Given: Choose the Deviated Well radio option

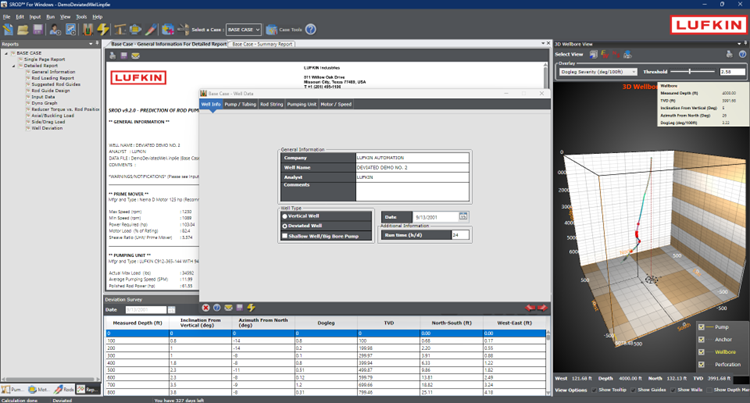Looking at the screenshot, I should click(286, 225).
